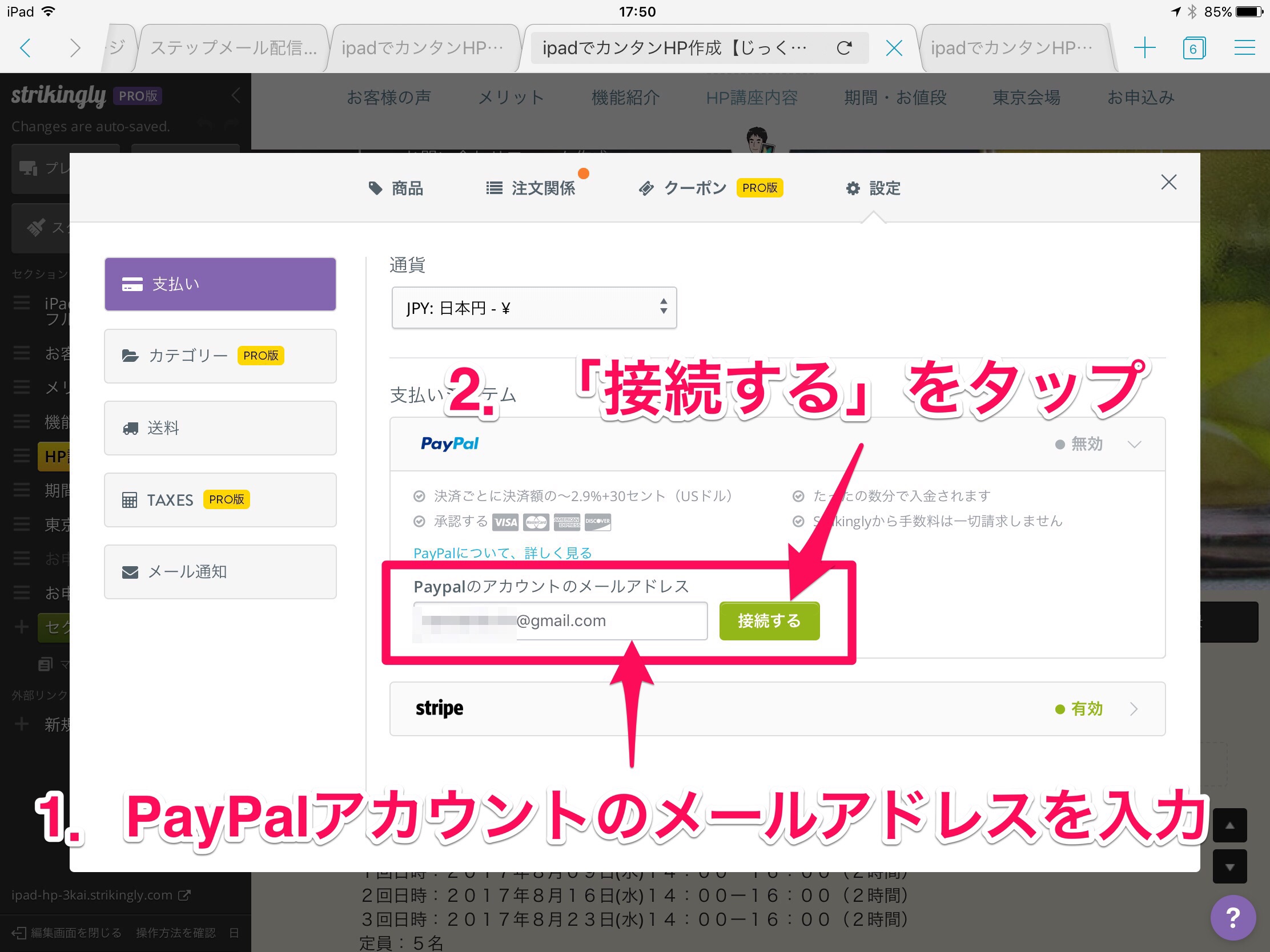Open the 設定 tab with gear icon

click(873, 188)
